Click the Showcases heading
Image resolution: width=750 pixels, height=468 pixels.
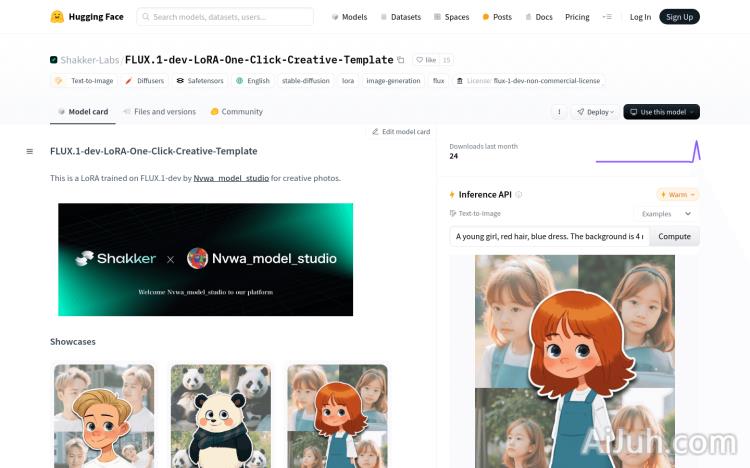pos(73,342)
